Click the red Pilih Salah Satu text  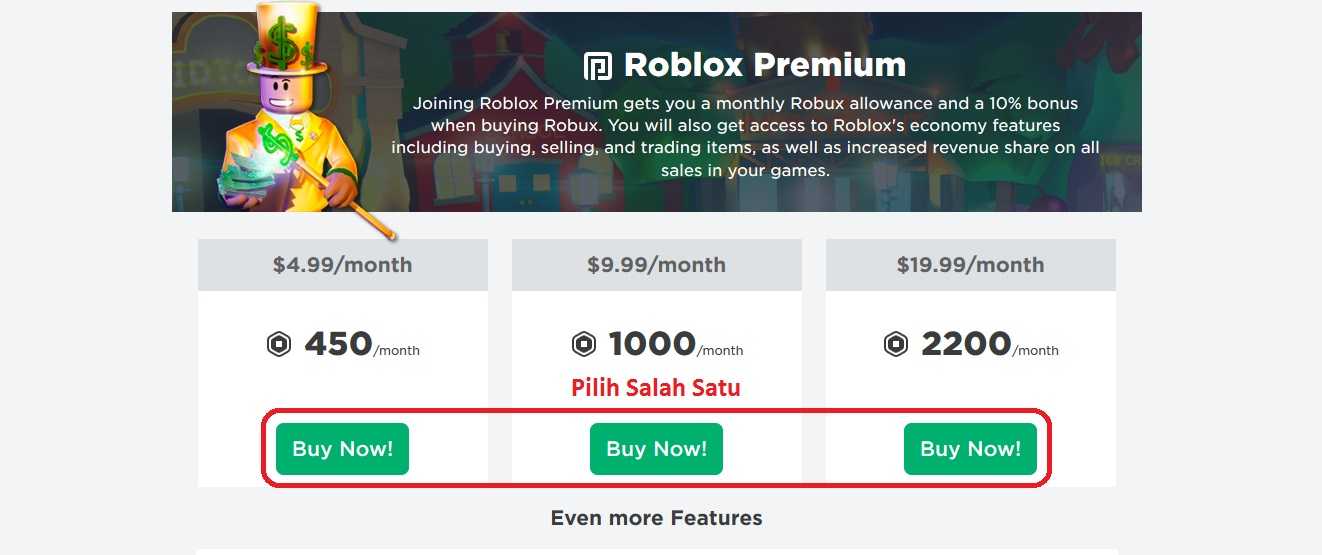(656, 388)
